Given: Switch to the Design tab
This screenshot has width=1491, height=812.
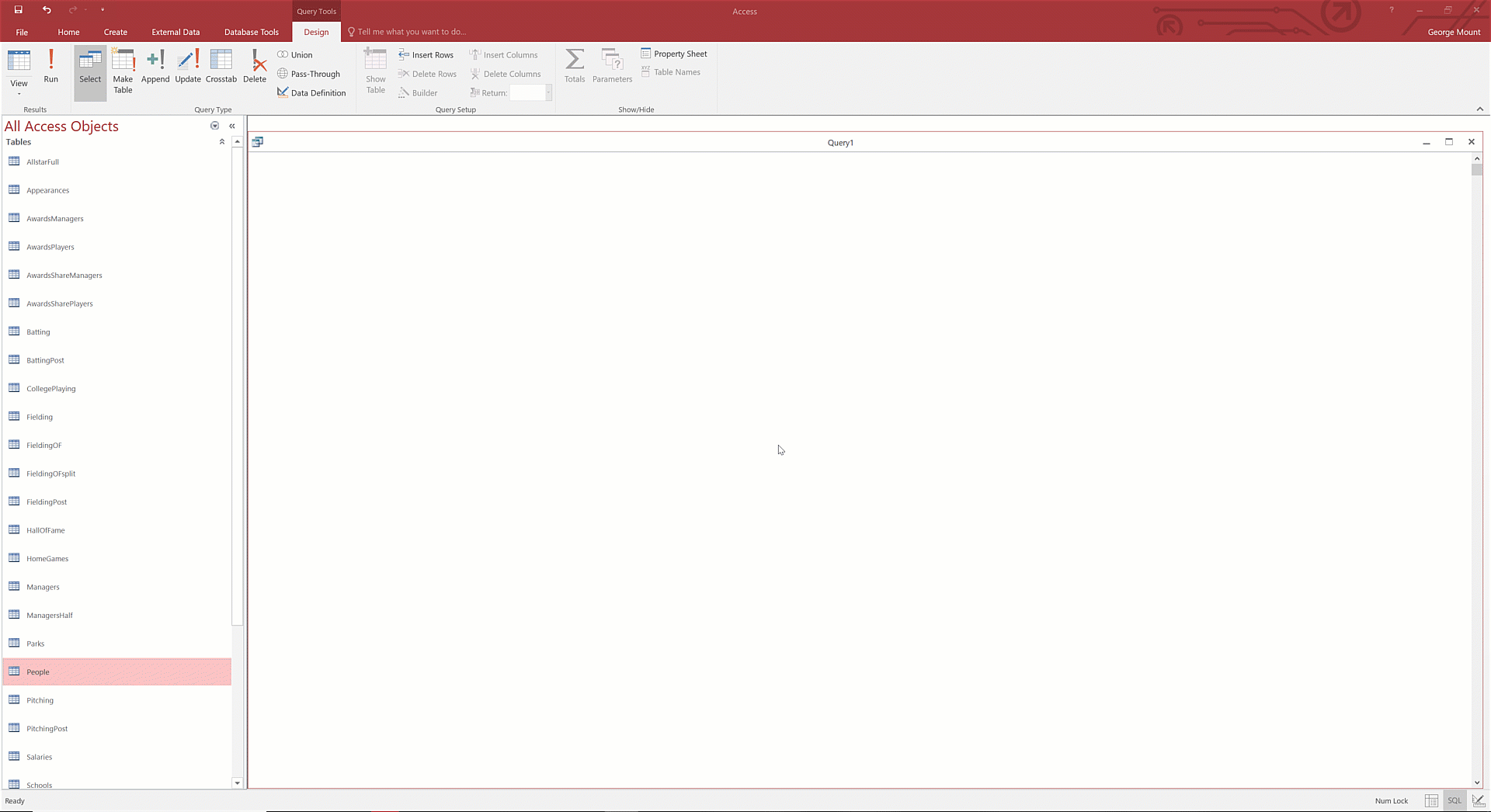Looking at the screenshot, I should pos(316,32).
